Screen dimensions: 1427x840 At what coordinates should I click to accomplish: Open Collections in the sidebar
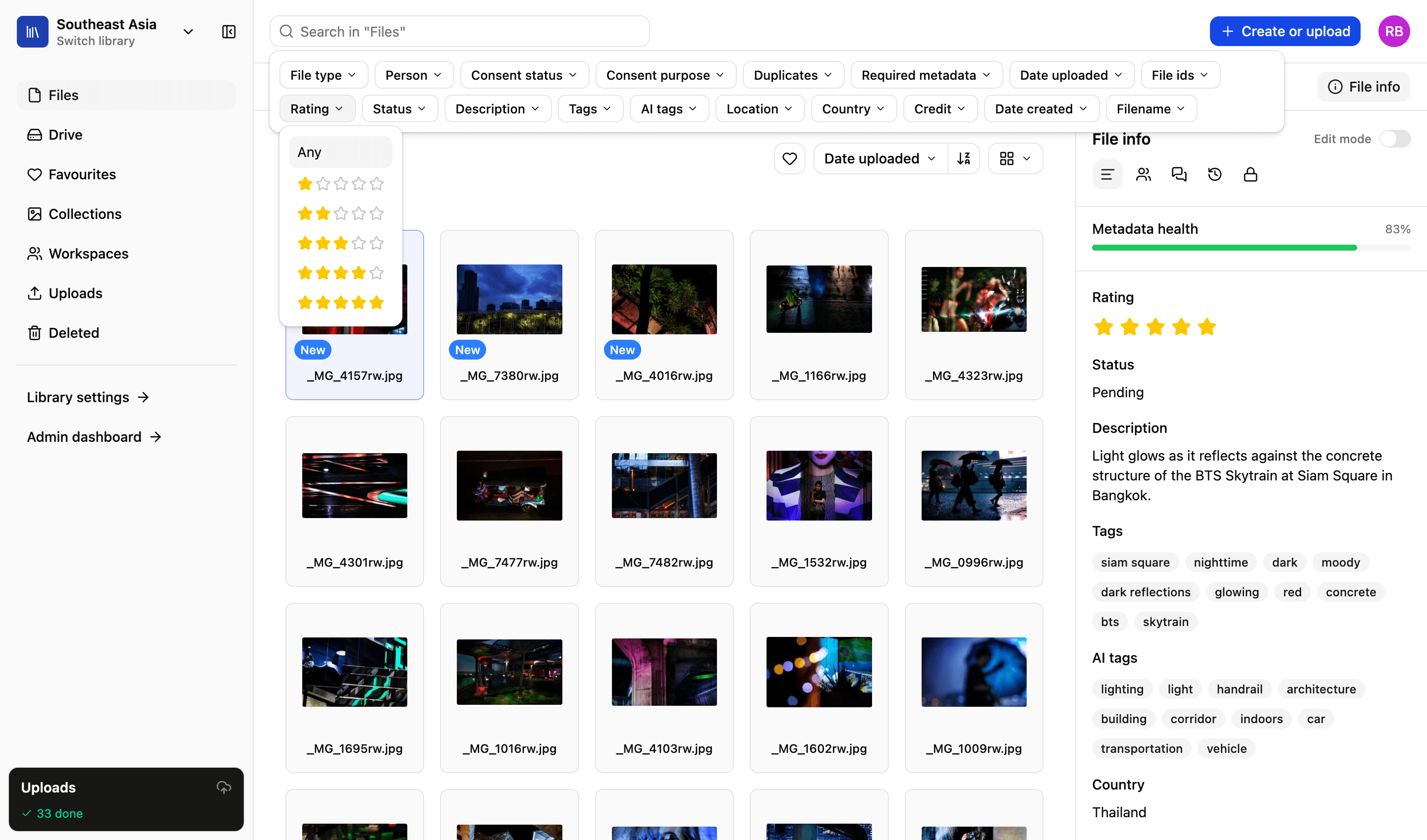click(126, 214)
